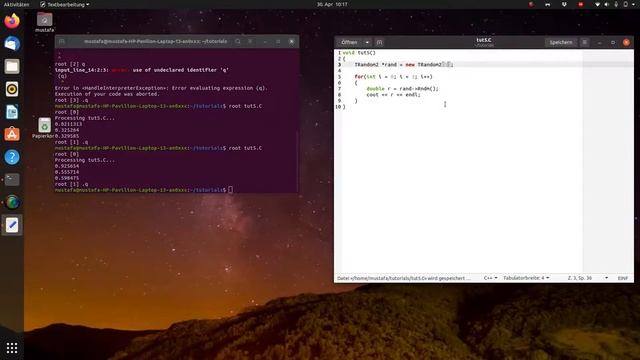Viewport: 640px width, 360px height.
Task: Click the 'double r = rand' line
Action: point(402,89)
